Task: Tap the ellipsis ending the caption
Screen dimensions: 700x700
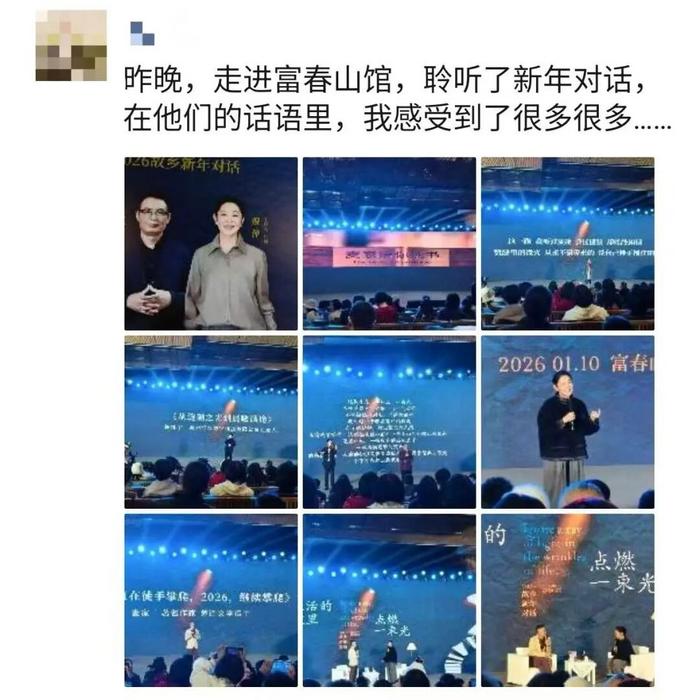Action: 653,127
